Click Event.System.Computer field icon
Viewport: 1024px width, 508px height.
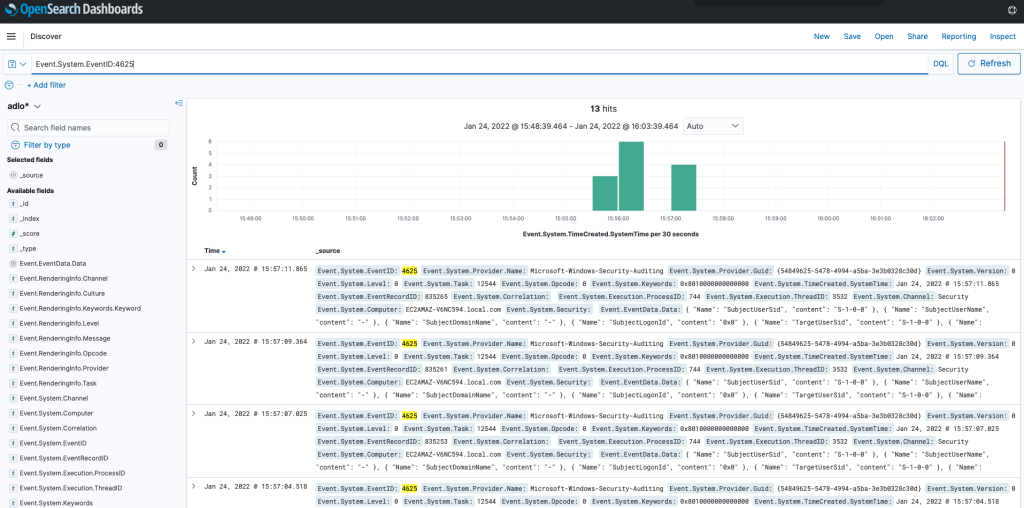click(13, 413)
